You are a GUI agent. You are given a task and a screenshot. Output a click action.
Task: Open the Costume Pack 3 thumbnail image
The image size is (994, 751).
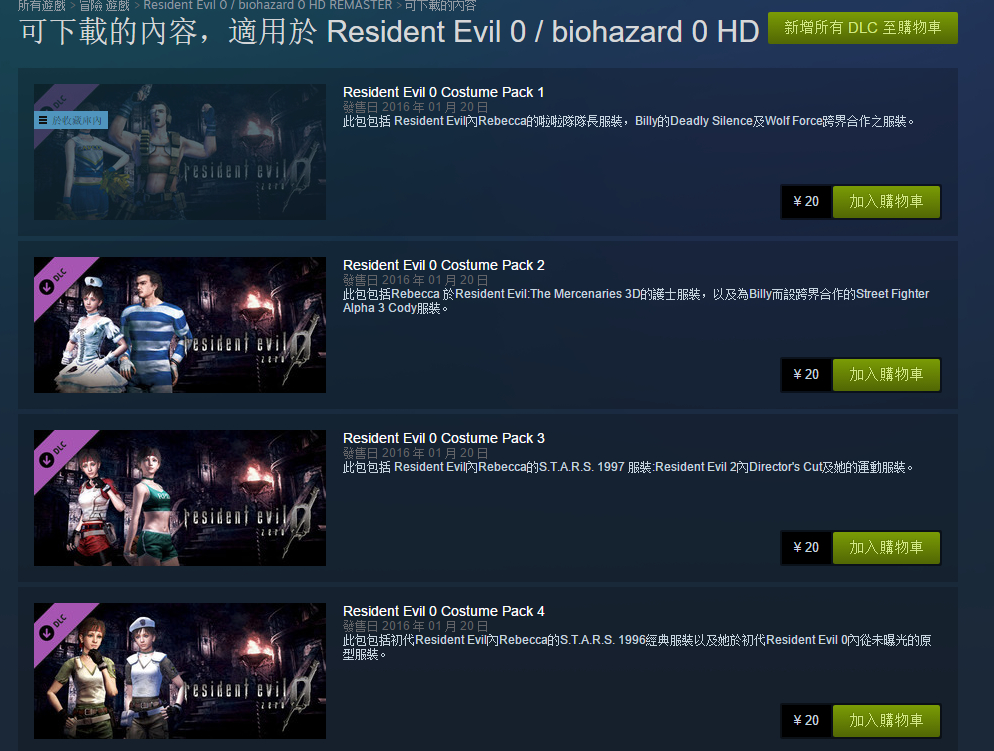tap(180, 498)
